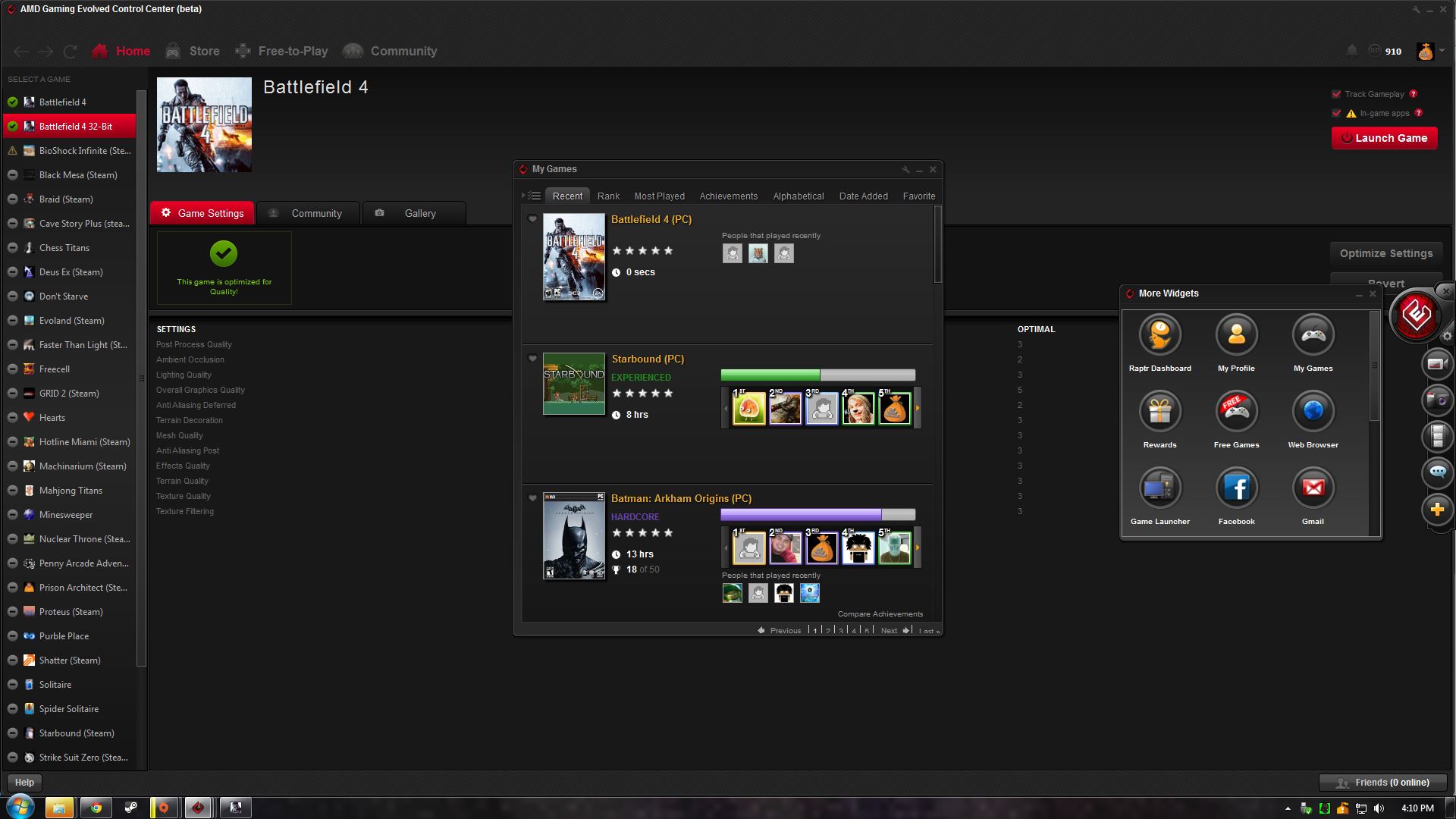The image size is (1456, 819).
Task: Open the Web Browser widget
Action: click(1313, 412)
